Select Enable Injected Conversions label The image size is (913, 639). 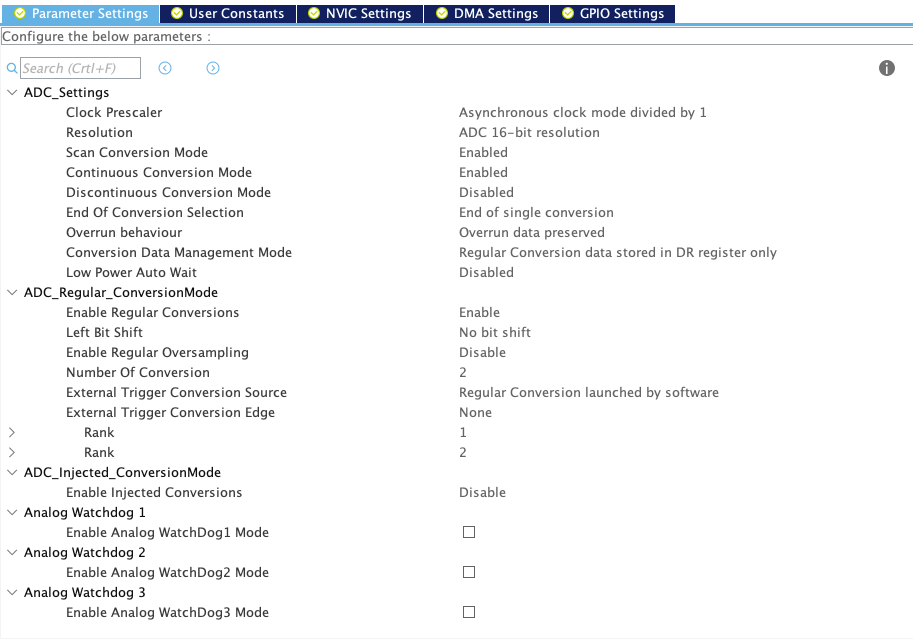click(x=154, y=492)
